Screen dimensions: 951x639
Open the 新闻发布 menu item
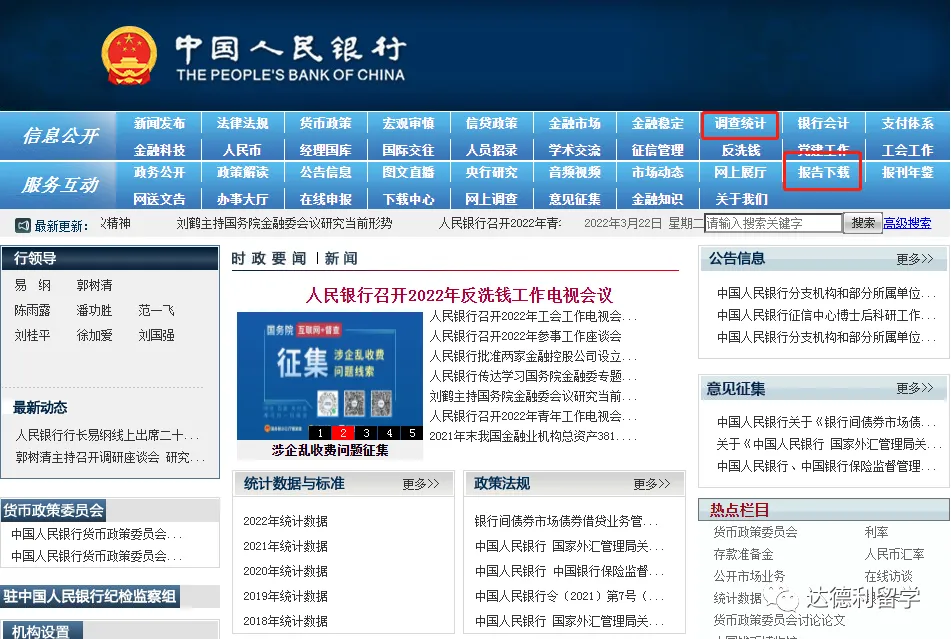(159, 123)
